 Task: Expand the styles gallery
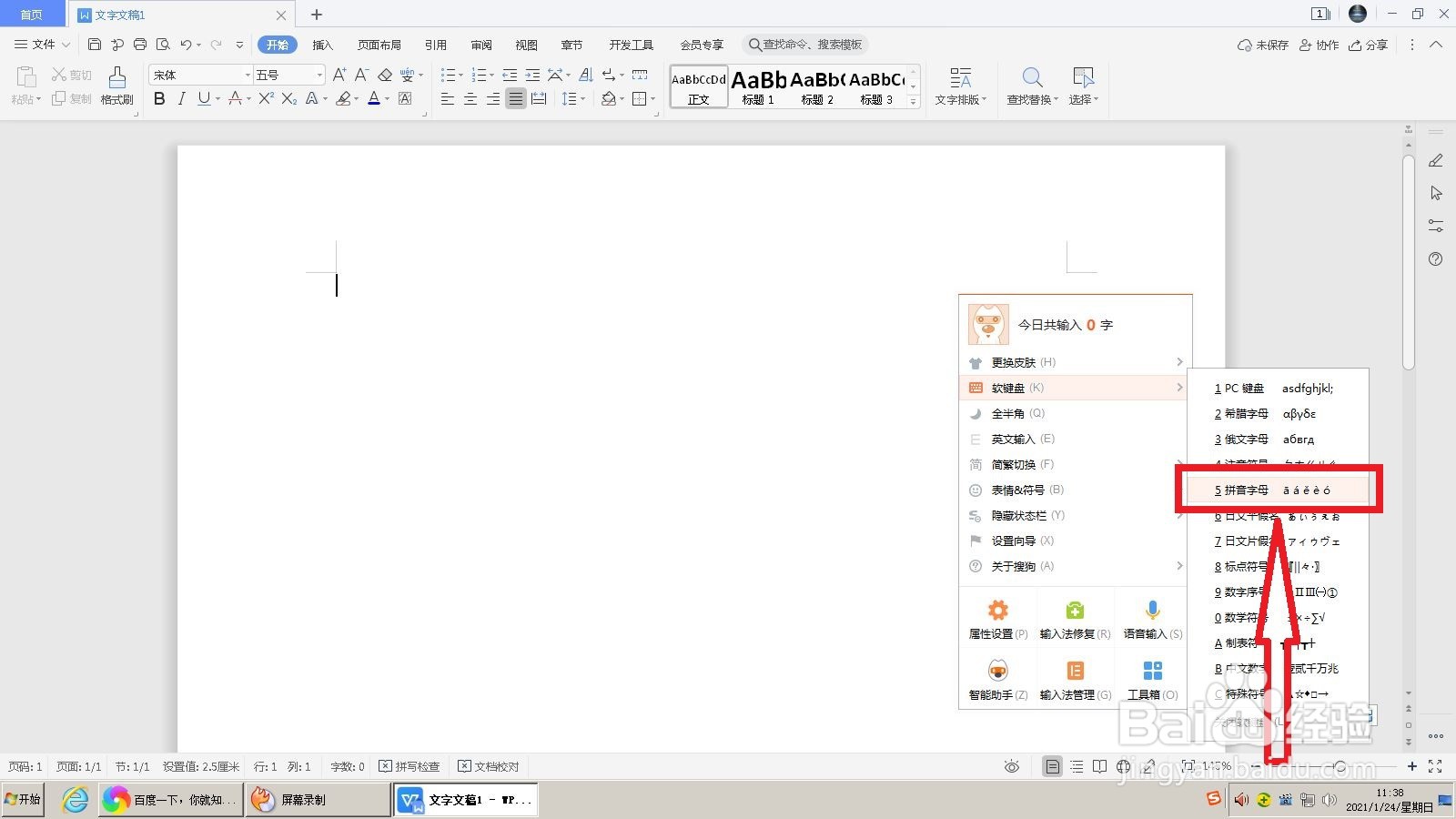pos(914,102)
